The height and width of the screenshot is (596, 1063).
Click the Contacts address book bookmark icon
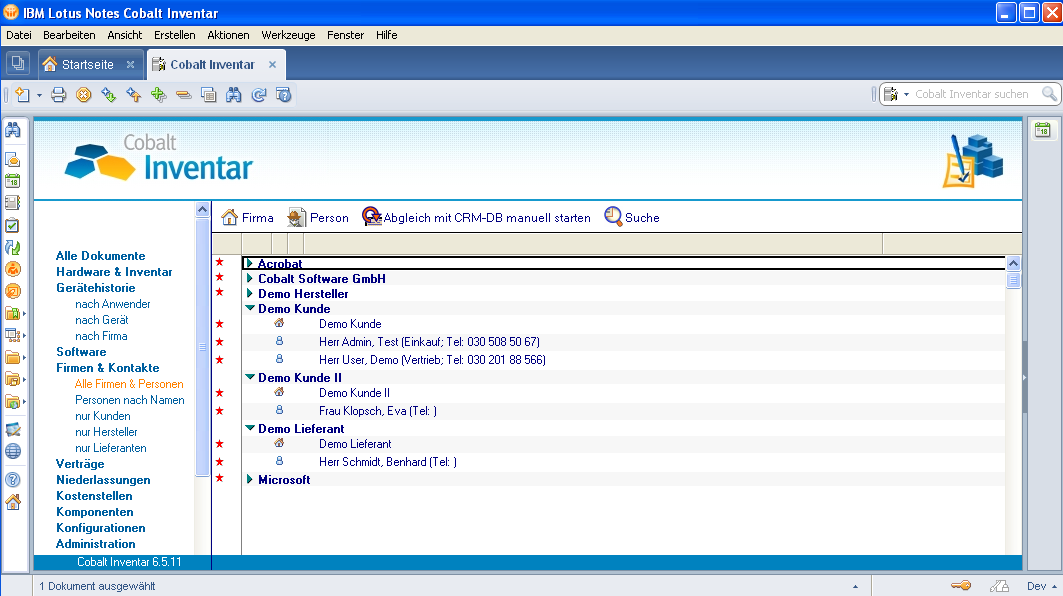tap(13, 203)
